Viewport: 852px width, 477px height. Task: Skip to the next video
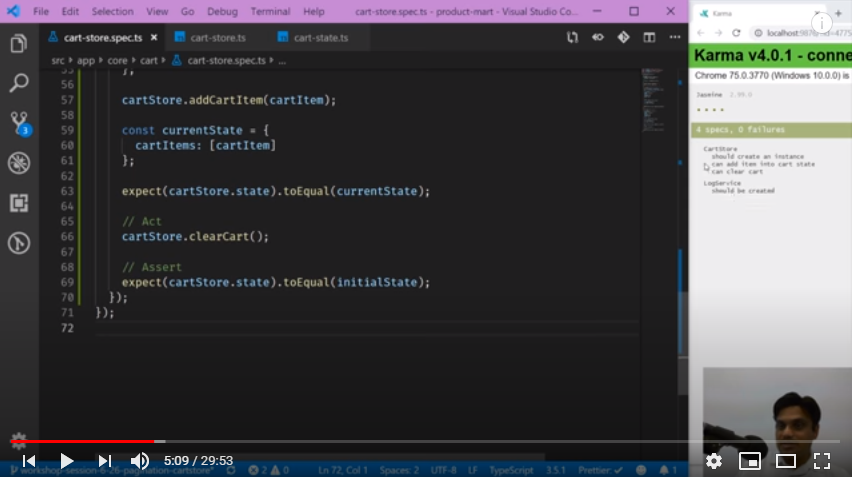point(104,461)
